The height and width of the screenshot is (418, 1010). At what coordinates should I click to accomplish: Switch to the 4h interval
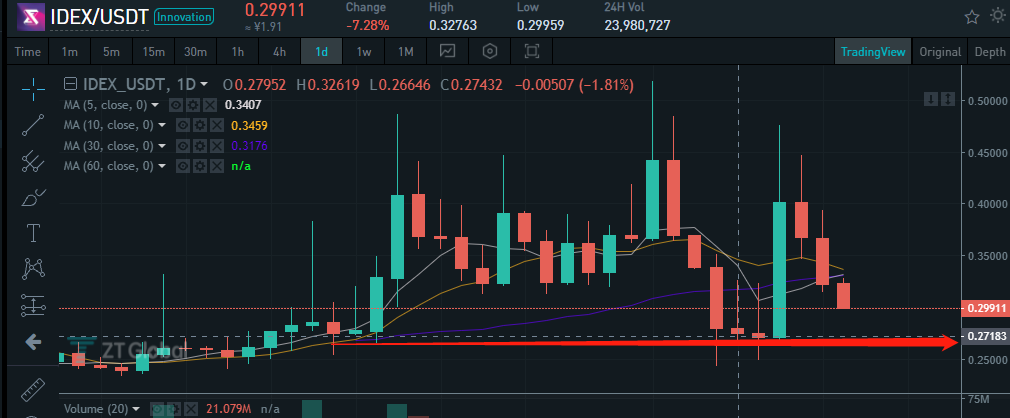click(x=280, y=52)
